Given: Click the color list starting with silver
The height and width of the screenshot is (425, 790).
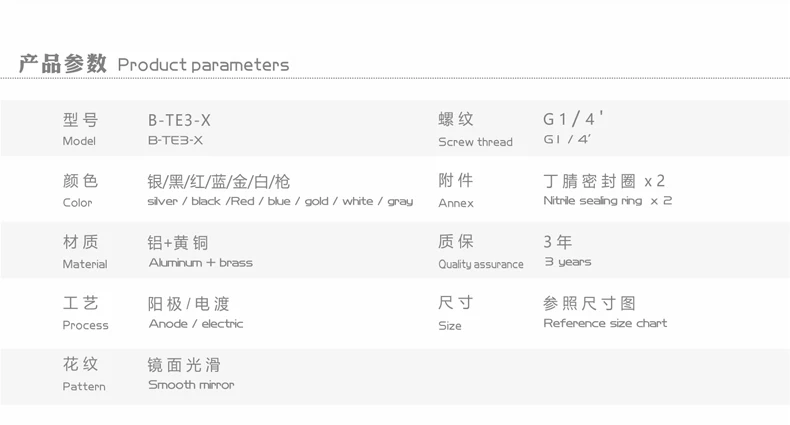Looking at the screenshot, I should (279, 201).
